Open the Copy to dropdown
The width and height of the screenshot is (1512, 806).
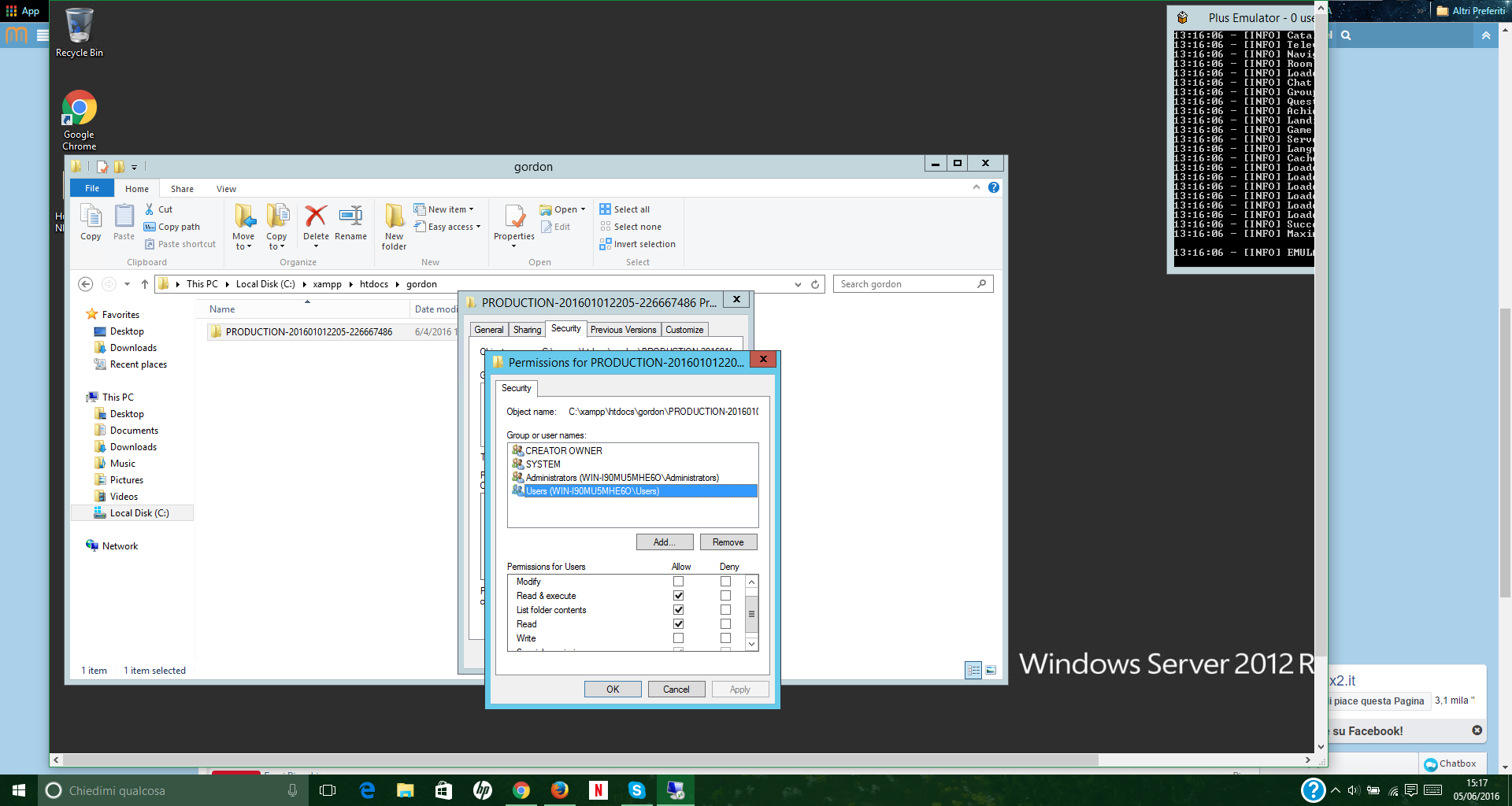point(276,241)
